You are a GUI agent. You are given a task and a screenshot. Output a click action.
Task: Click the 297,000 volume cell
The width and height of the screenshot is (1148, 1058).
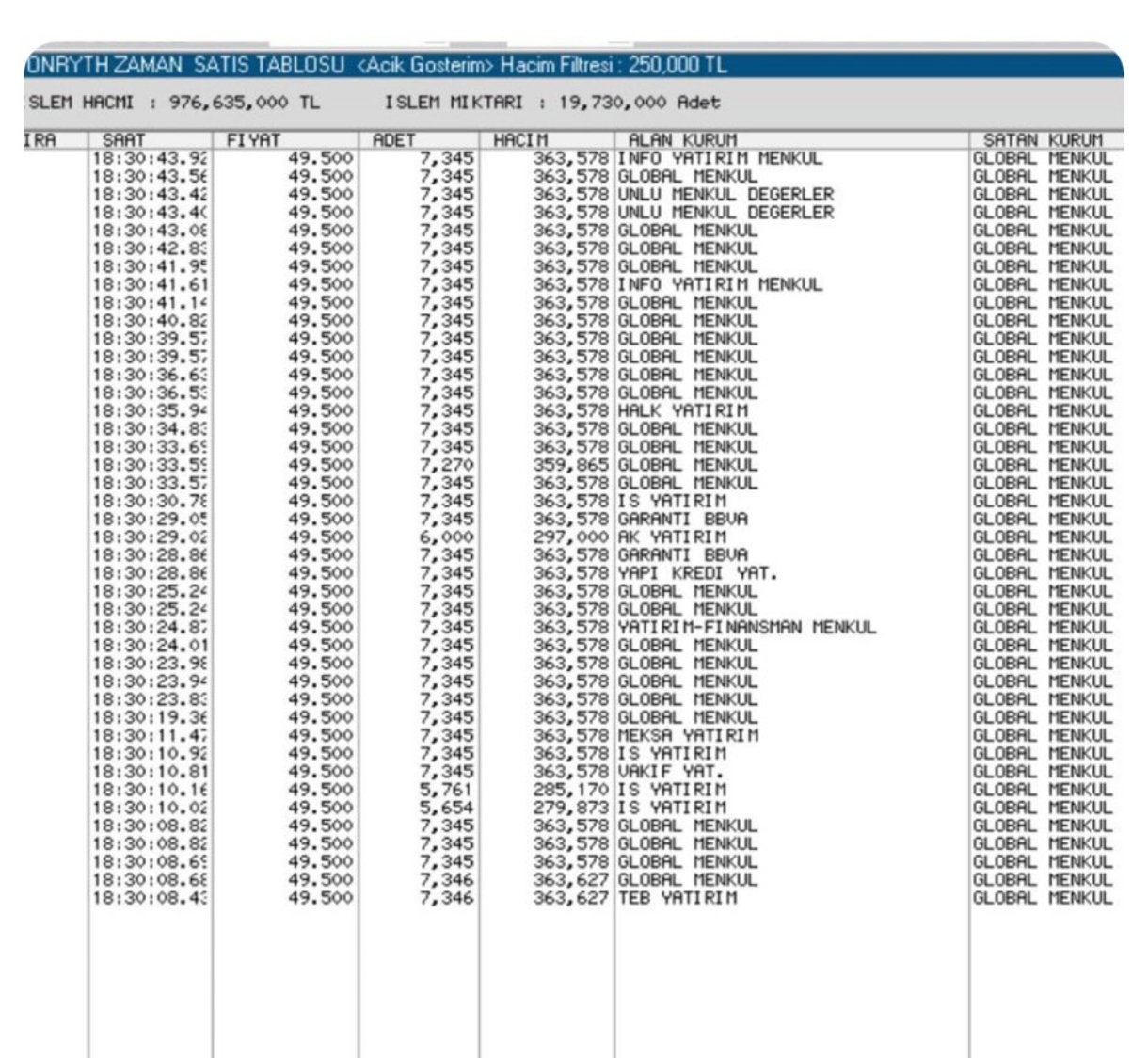(x=571, y=537)
